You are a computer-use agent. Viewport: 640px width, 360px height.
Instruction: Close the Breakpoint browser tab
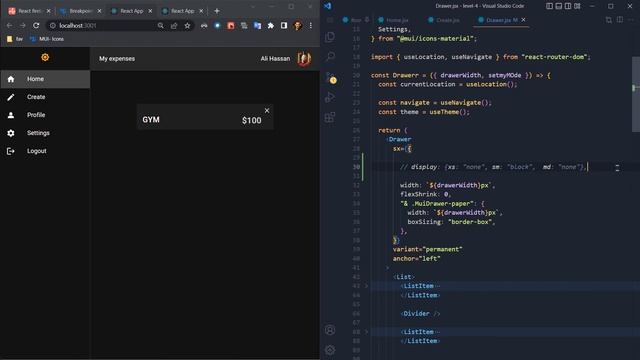click(x=99, y=11)
